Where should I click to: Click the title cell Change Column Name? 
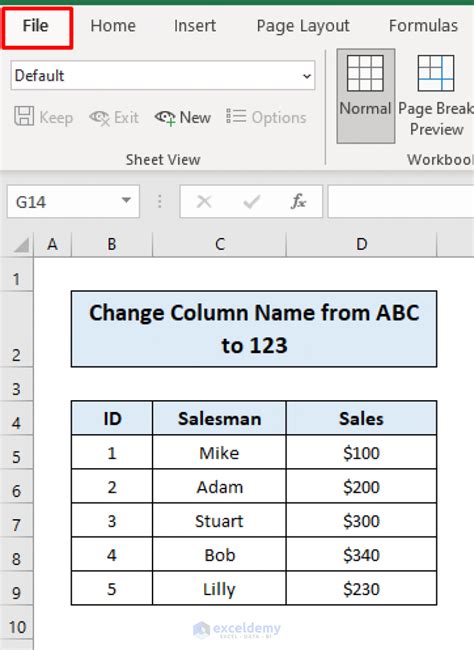[x=254, y=329]
